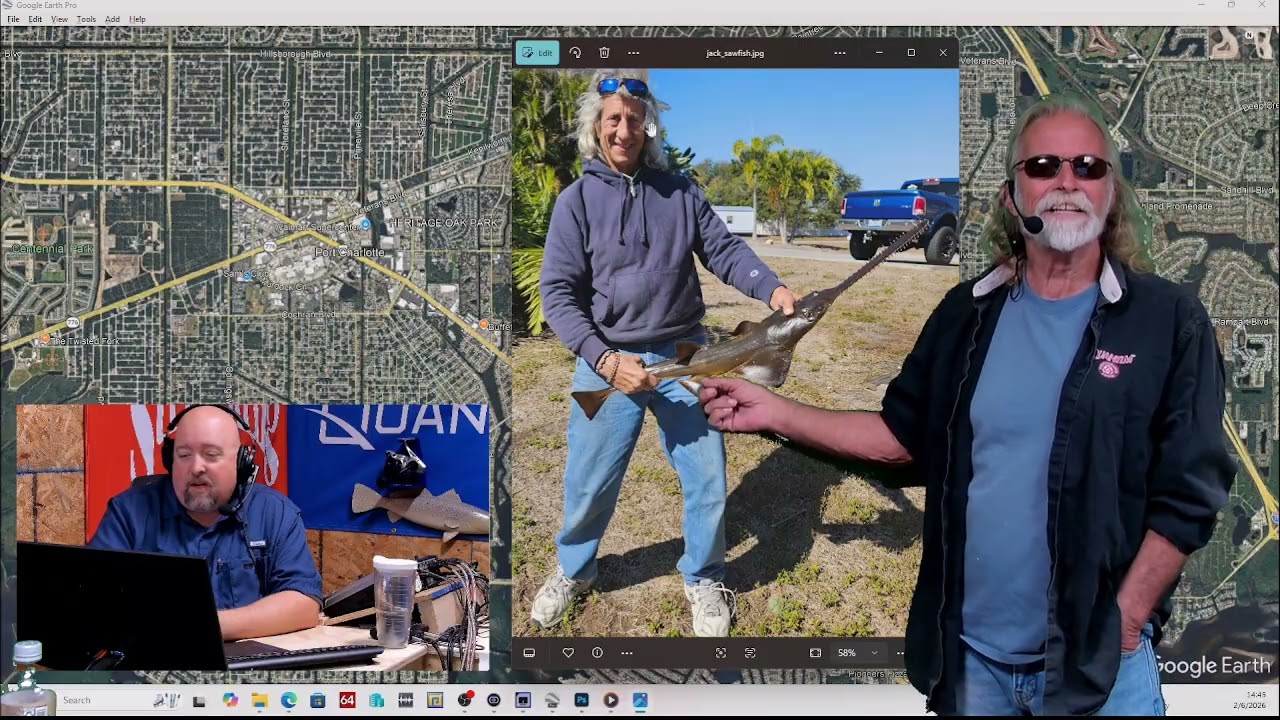Open Microsoft Store from the taskbar
Image resolution: width=1280 pixels, height=720 pixels.
[318, 701]
